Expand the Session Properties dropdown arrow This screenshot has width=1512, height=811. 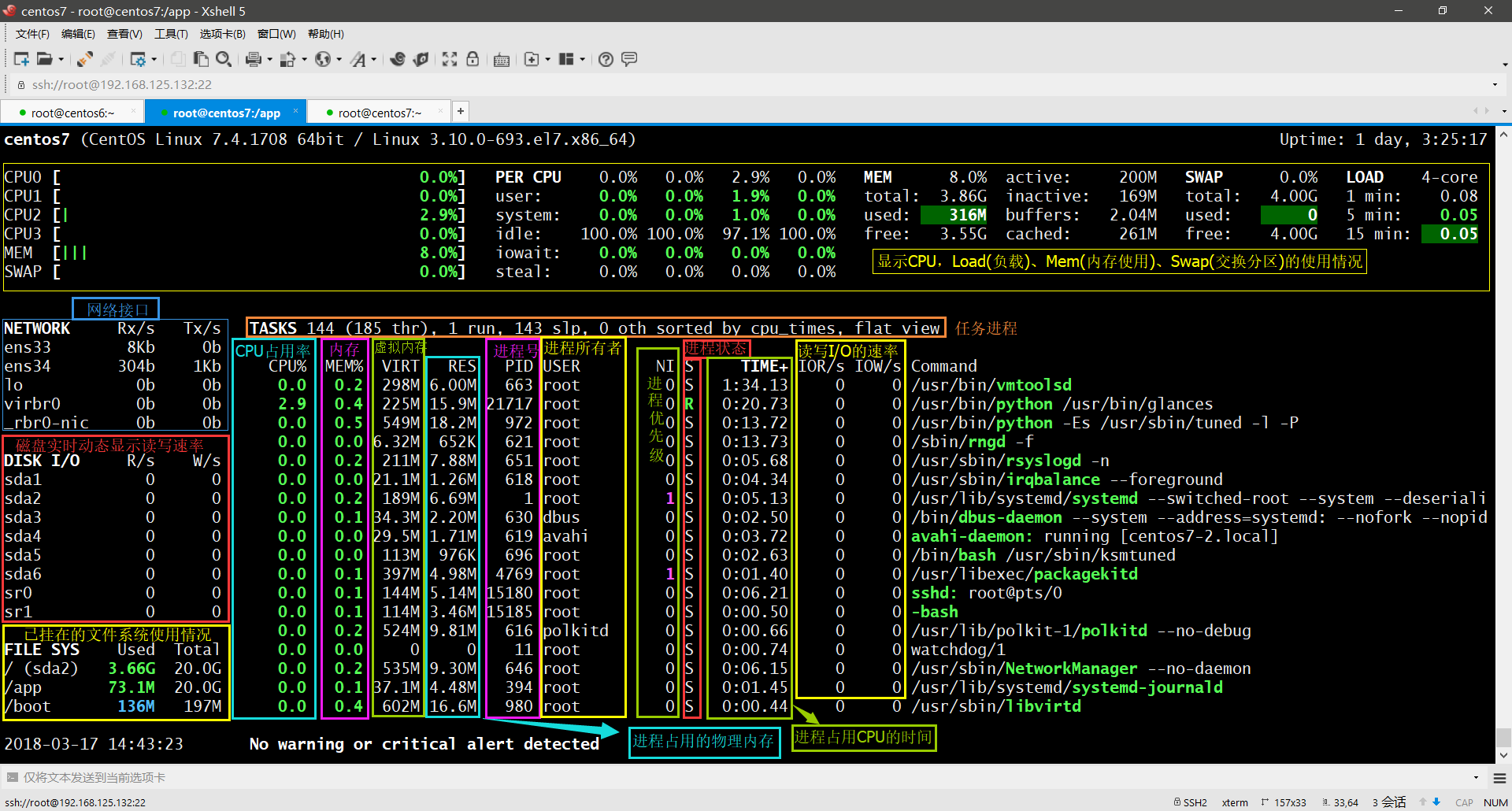154,59
